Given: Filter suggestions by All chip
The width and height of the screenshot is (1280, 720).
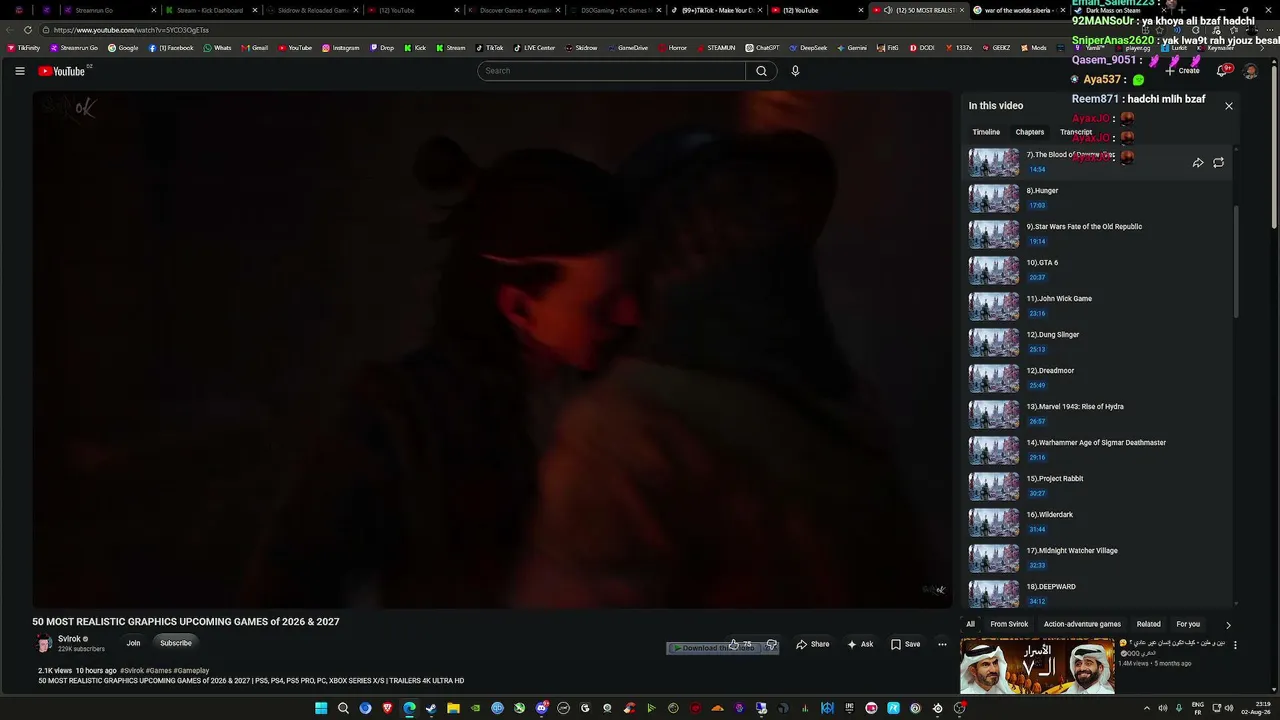Looking at the screenshot, I should [970, 625].
